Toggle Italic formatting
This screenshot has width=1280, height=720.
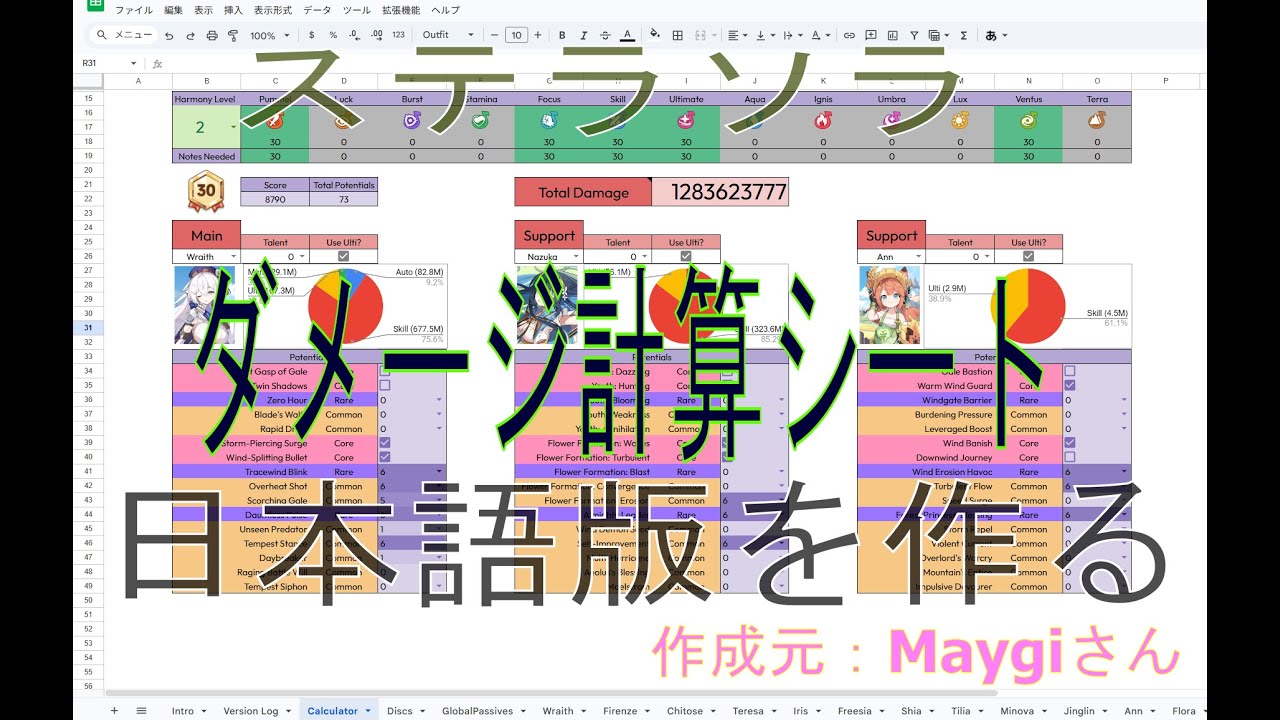click(583, 35)
